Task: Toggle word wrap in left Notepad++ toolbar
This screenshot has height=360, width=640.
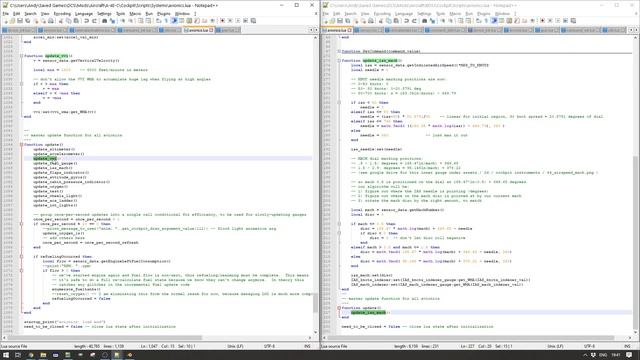Action: click(158, 20)
